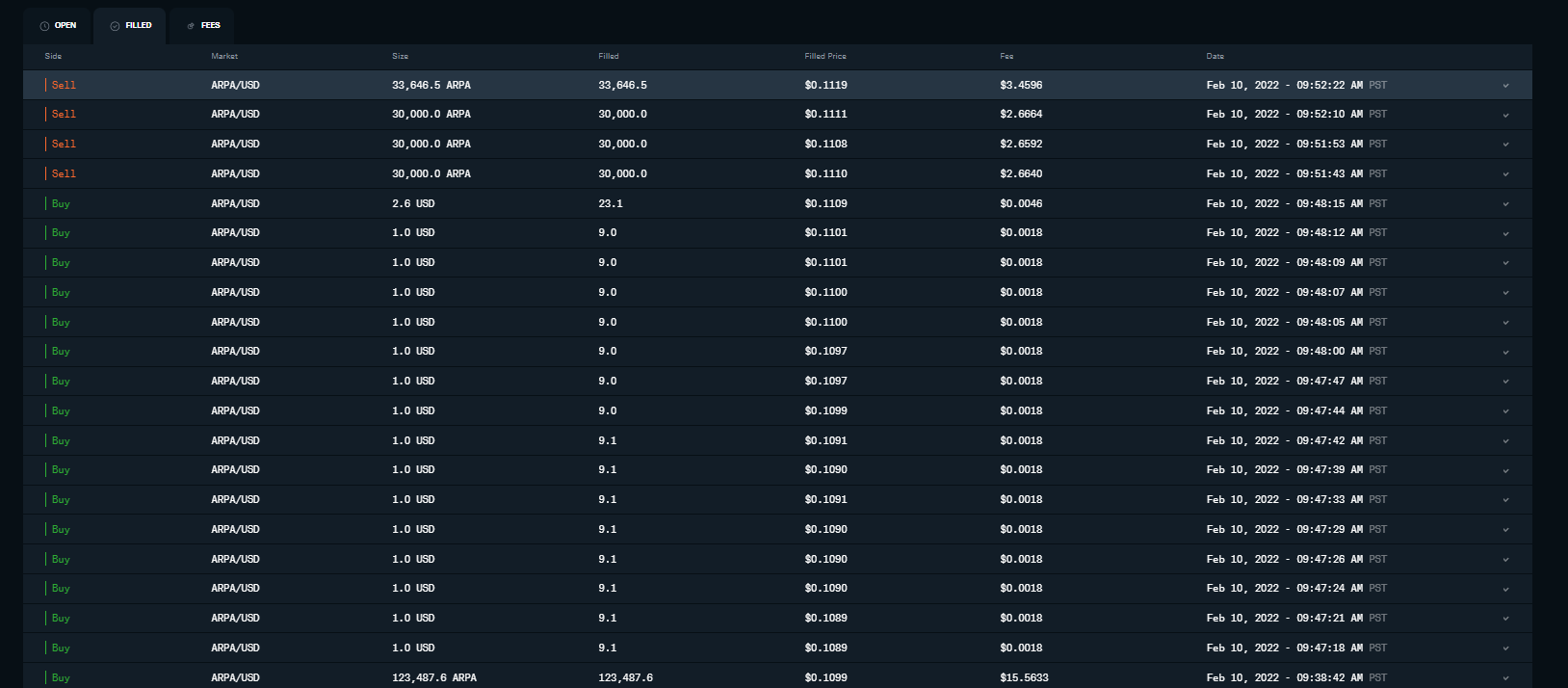Expand details for the 09:52:10 AM sell order
1568x688 pixels.
click(1505, 115)
